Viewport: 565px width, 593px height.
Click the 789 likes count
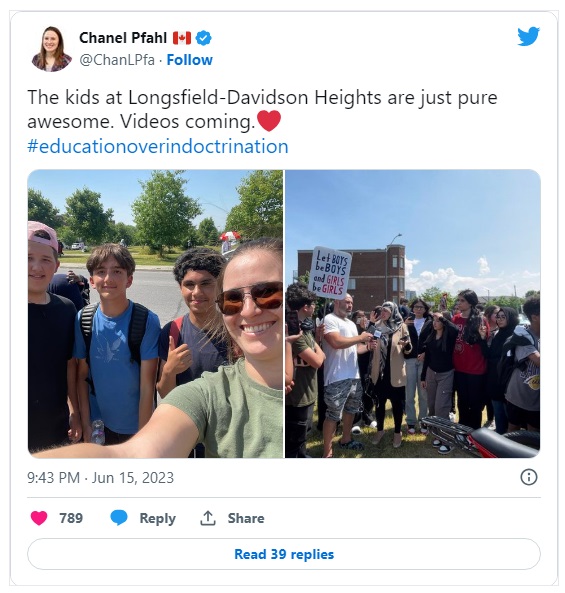point(71,518)
